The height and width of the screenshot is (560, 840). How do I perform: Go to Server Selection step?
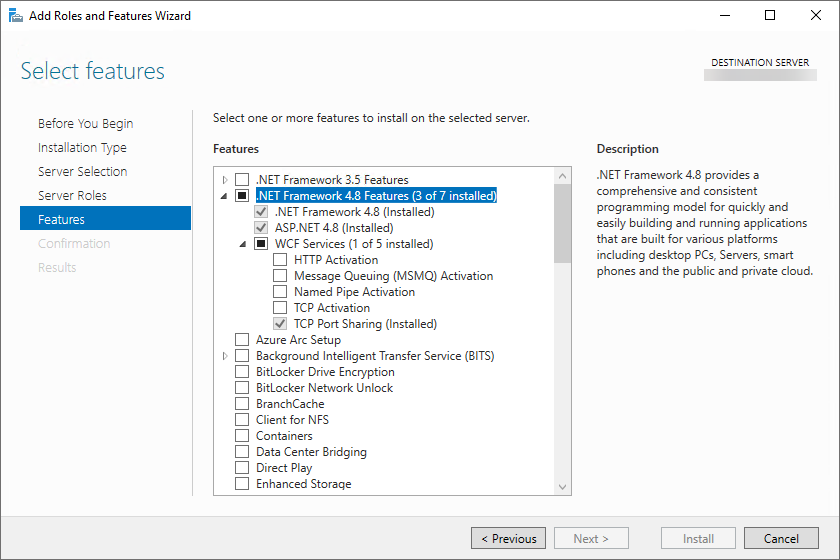point(82,171)
